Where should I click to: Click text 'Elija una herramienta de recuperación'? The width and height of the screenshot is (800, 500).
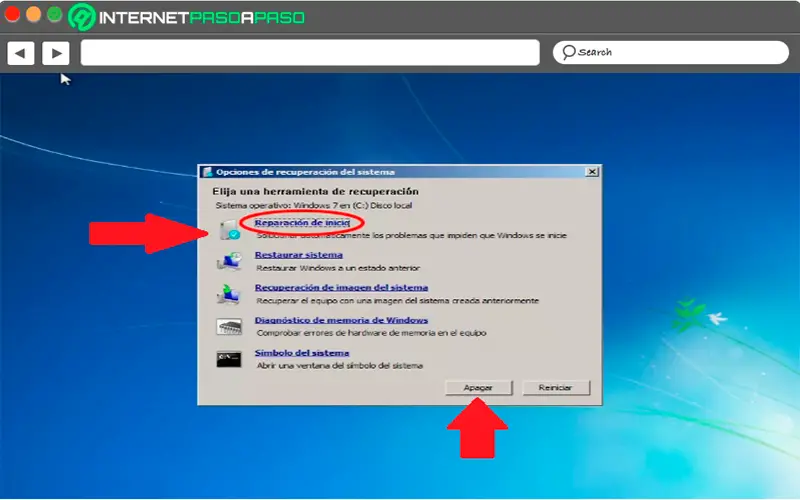(x=315, y=191)
